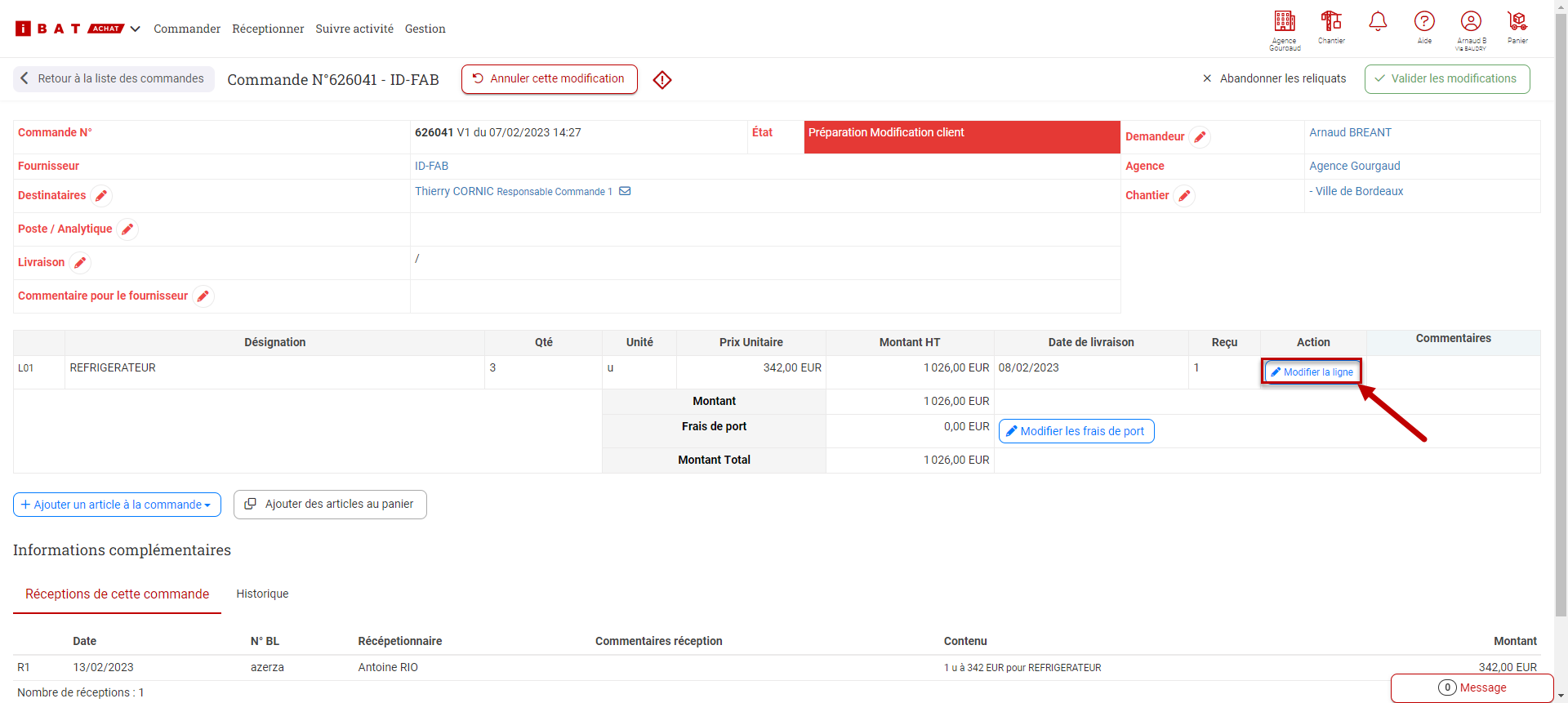Click the vertical page scrollbar
Image resolution: width=1568 pixels, height=703 pixels.
(1561, 327)
